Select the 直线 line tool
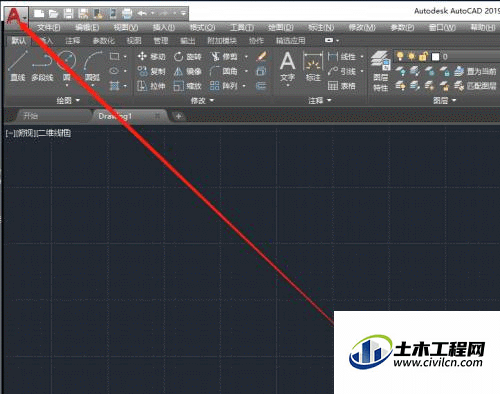The width and height of the screenshot is (500, 394). pyautogui.click(x=18, y=66)
